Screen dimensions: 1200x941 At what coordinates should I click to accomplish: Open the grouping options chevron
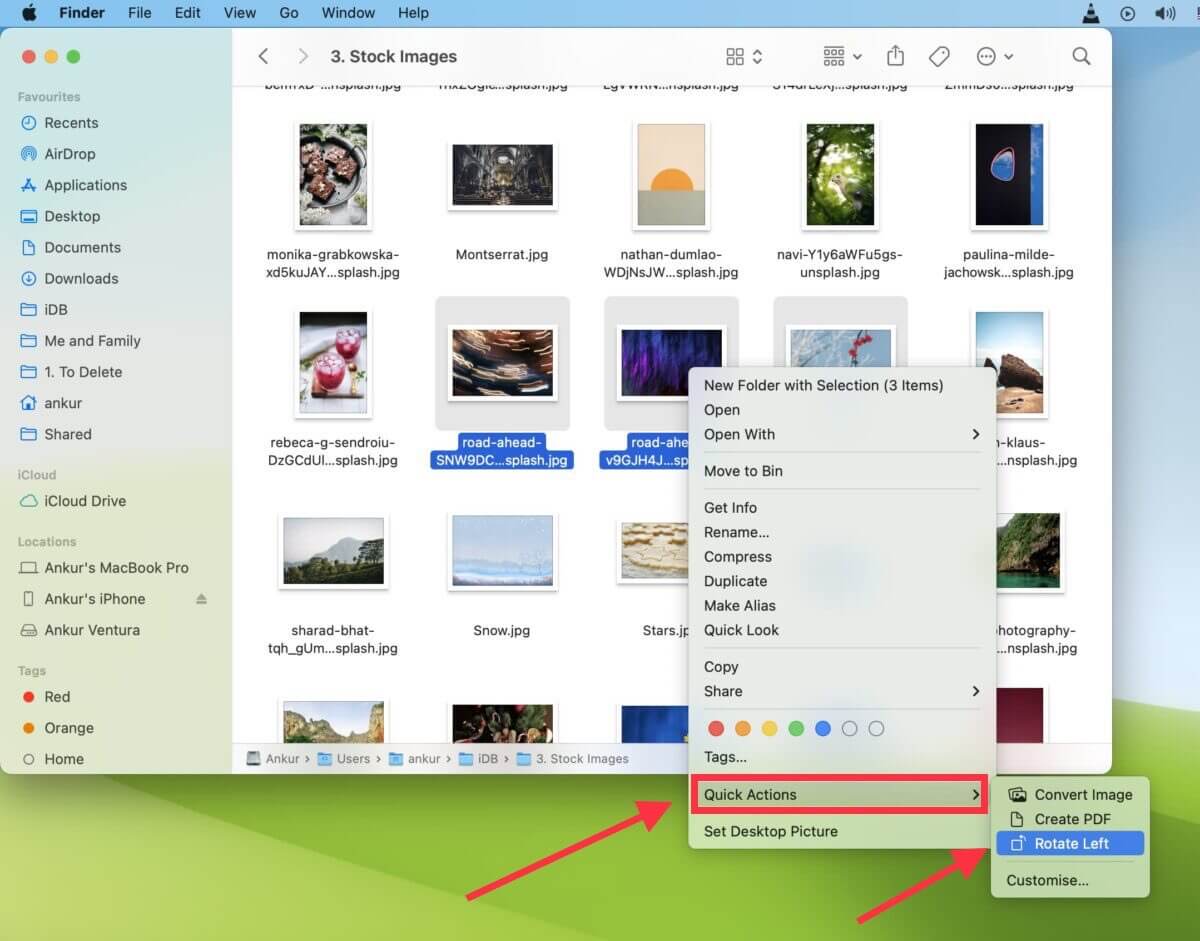(855, 56)
